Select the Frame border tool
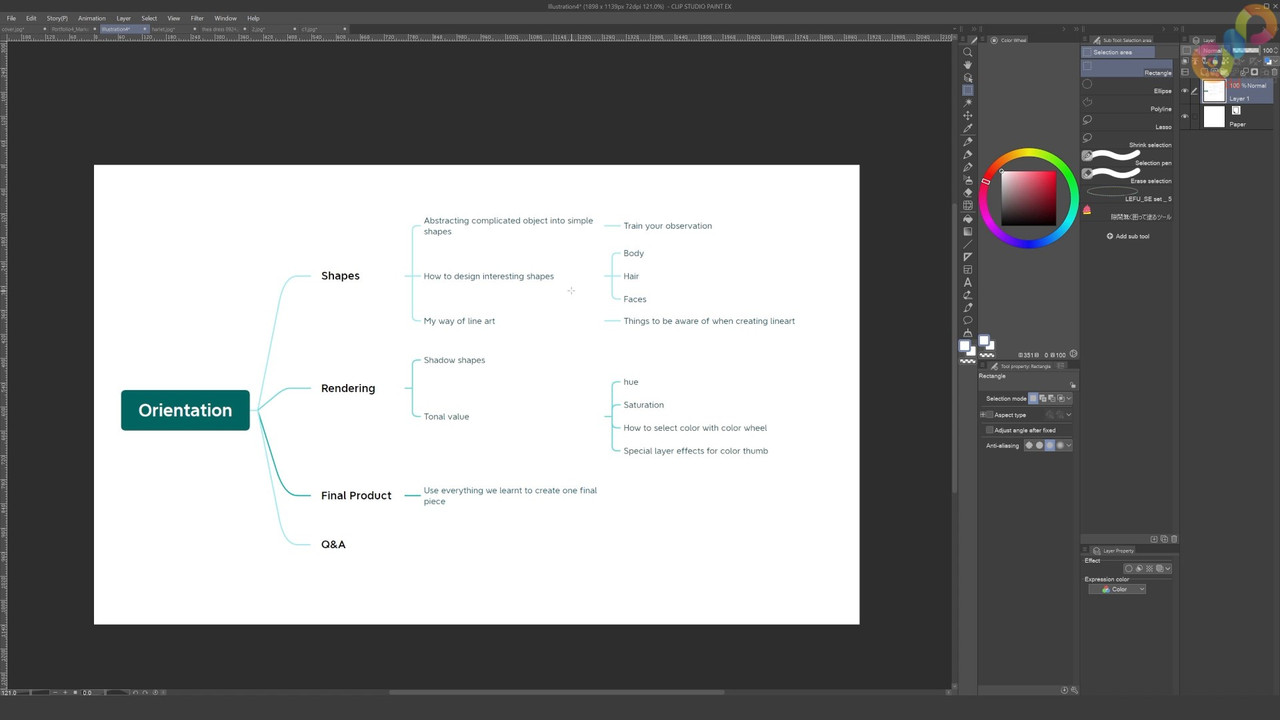Viewport: 1280px width, 720px height. (968, 270)
